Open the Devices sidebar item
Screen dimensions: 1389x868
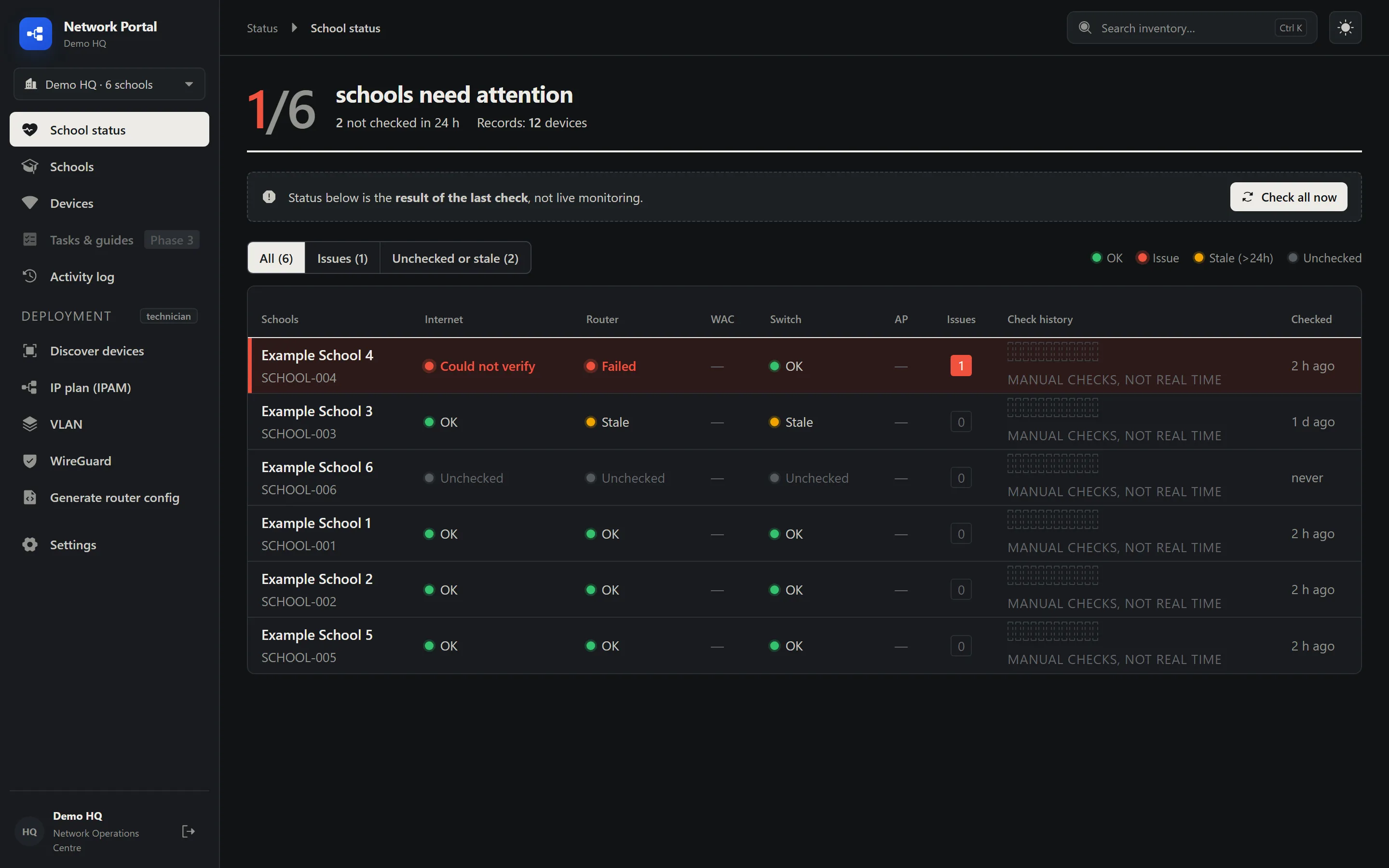(x=109, y=203)
